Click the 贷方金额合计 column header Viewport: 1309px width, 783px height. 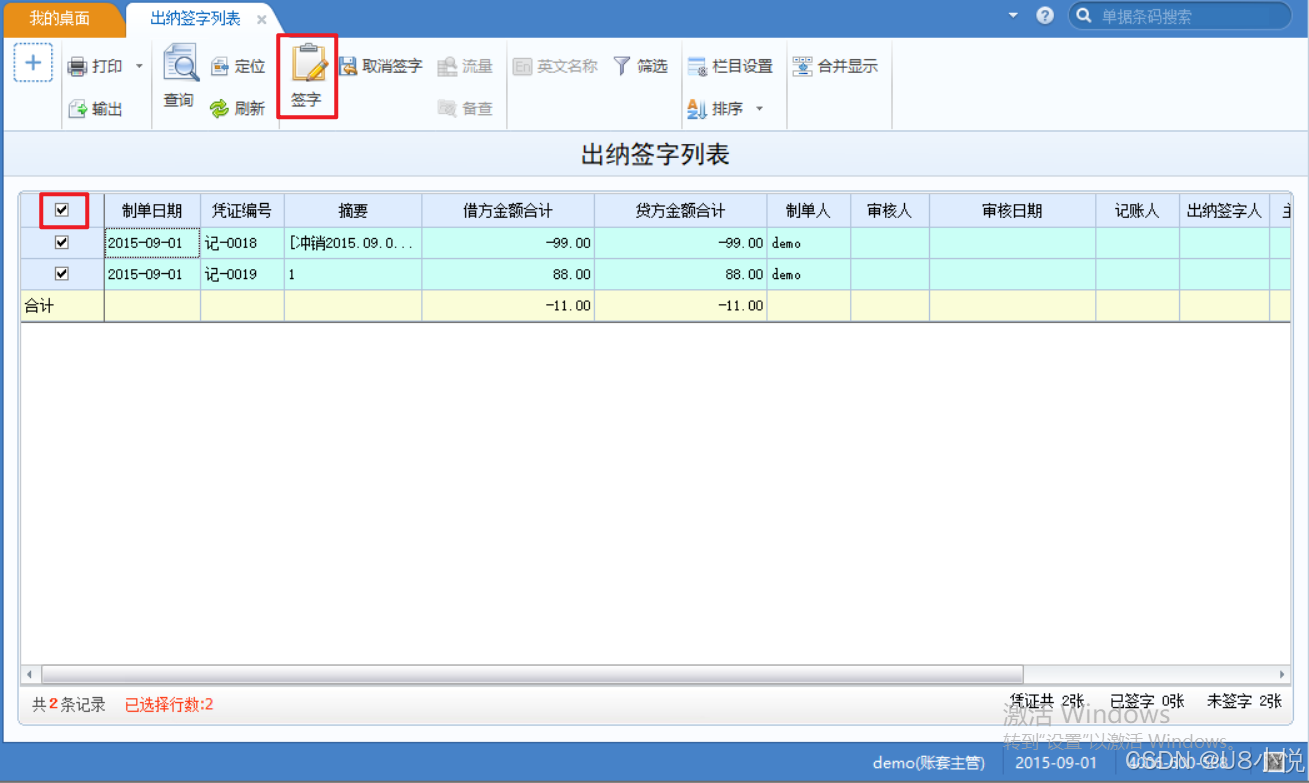point(681,210)
